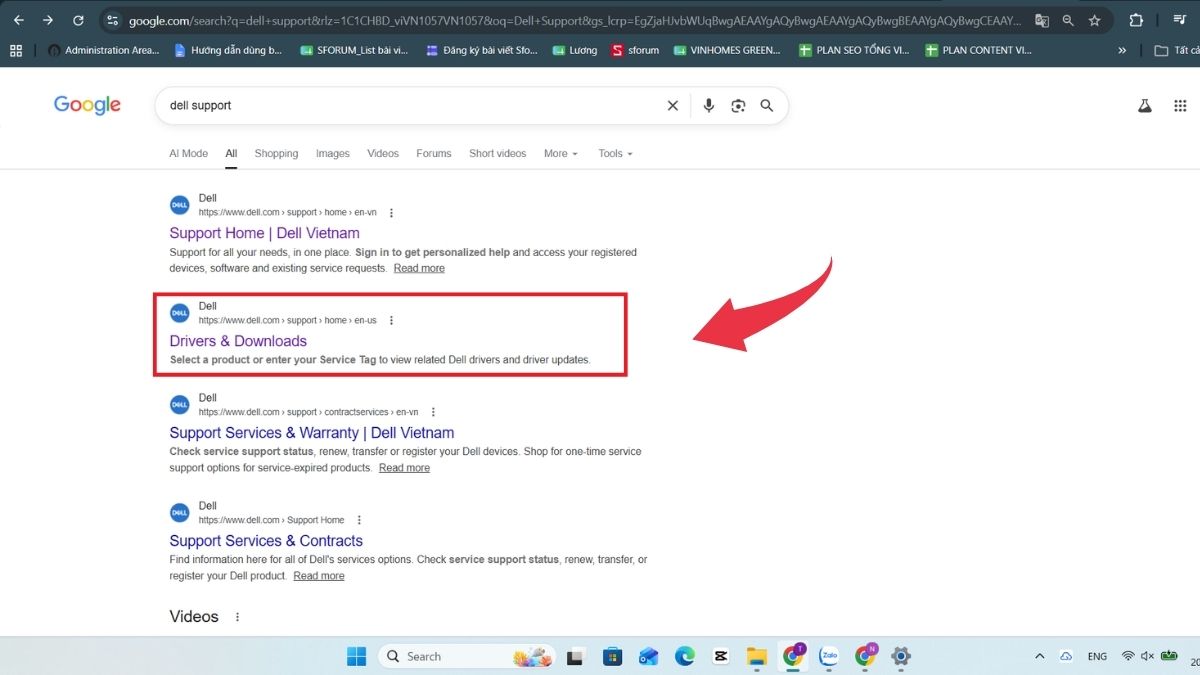Open the PLAN SEO TỔNG bookmark

pos(854,50)
